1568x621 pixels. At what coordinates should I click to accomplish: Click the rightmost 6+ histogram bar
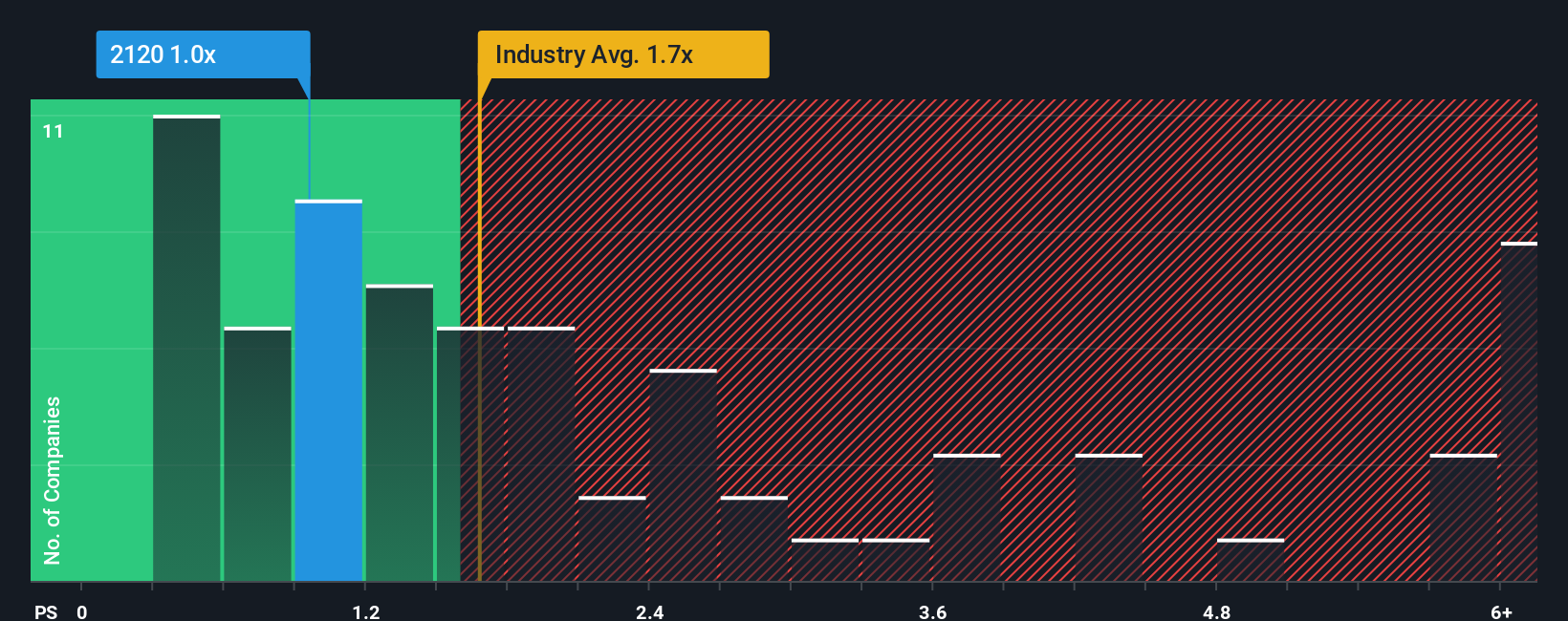pos(1519,412)
